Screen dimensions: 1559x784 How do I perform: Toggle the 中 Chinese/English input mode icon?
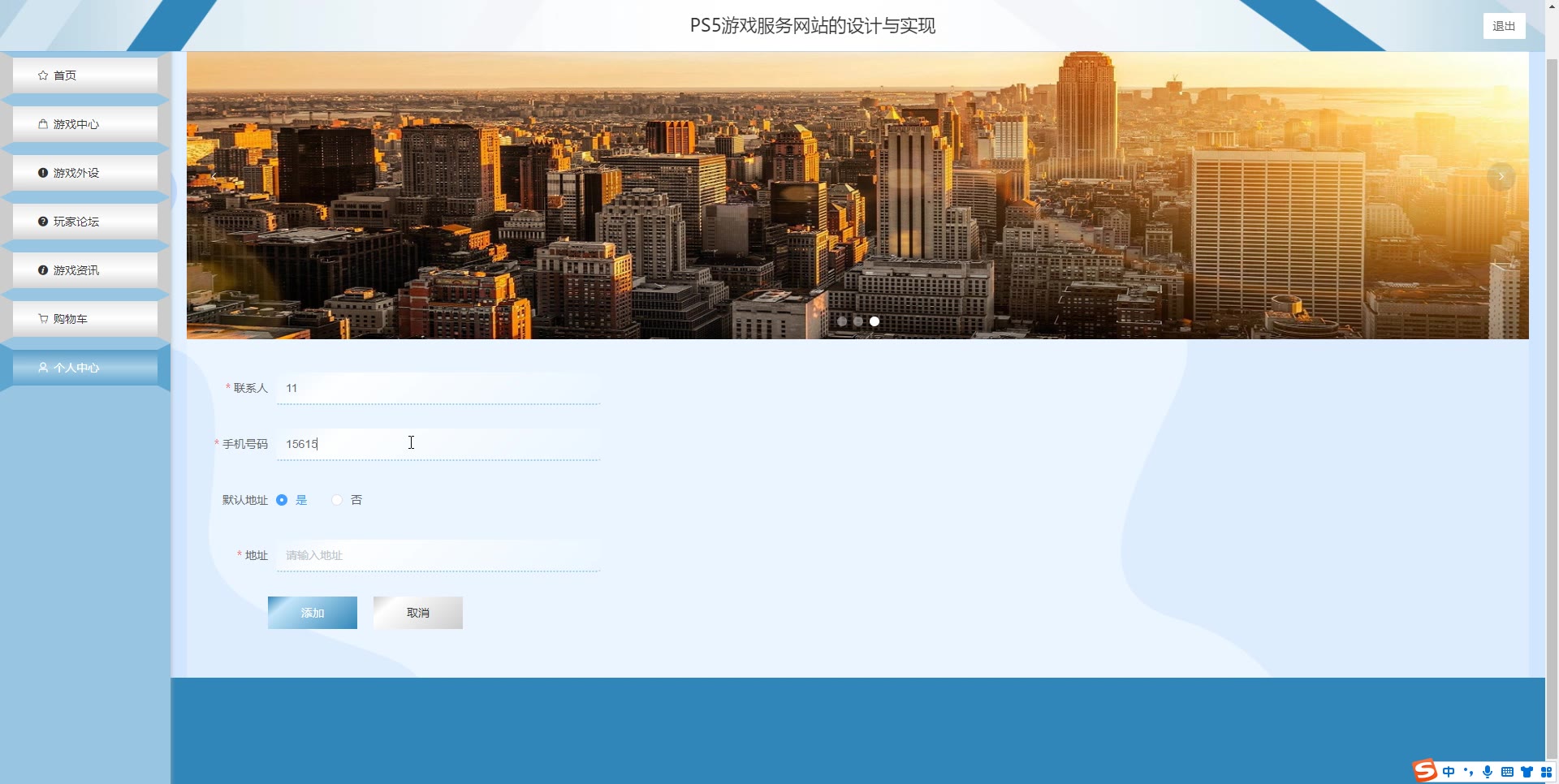point(1449,772)
